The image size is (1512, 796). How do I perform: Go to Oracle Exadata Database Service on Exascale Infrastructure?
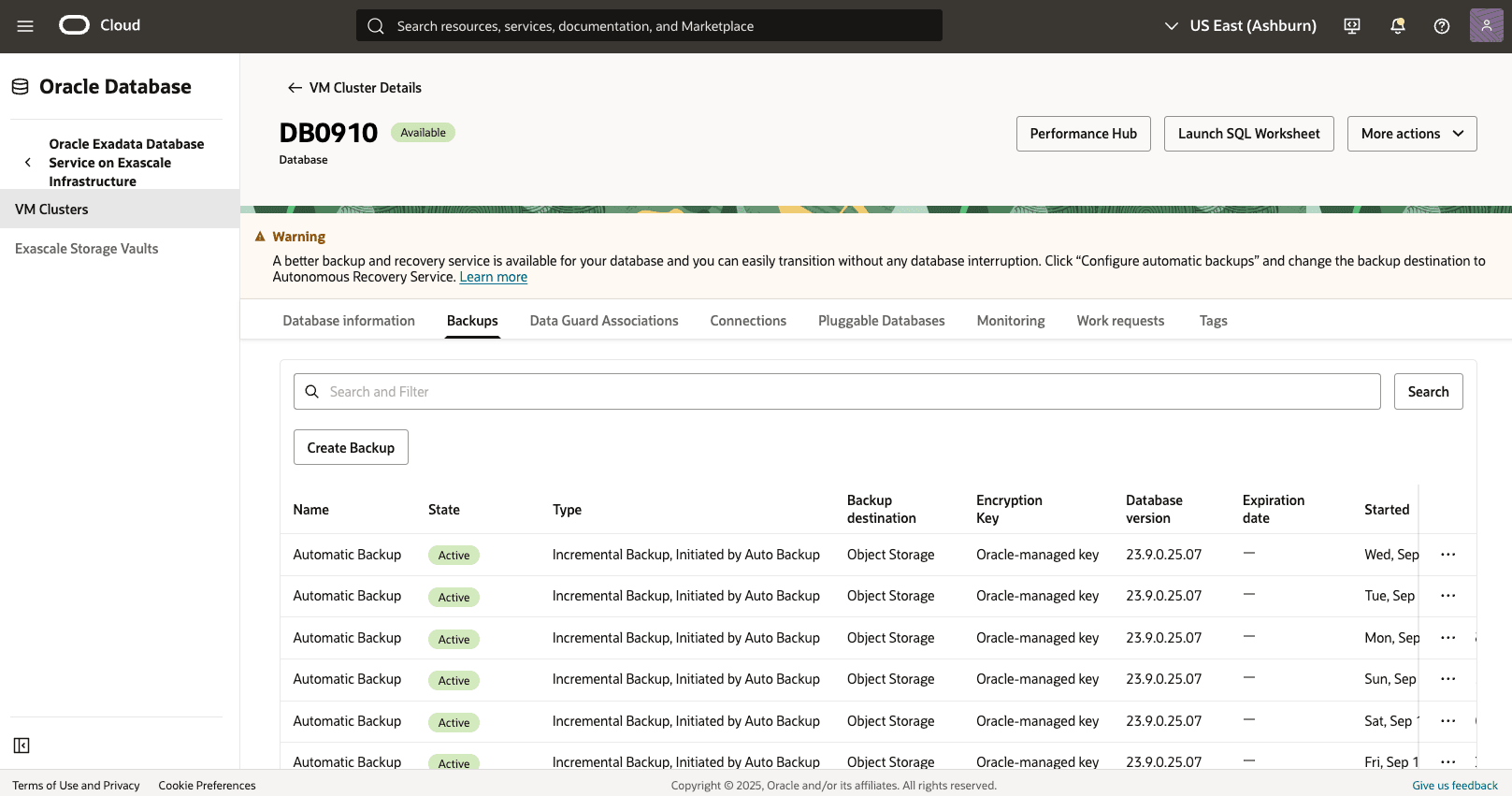pyautogui.click(x=126, y=163)
